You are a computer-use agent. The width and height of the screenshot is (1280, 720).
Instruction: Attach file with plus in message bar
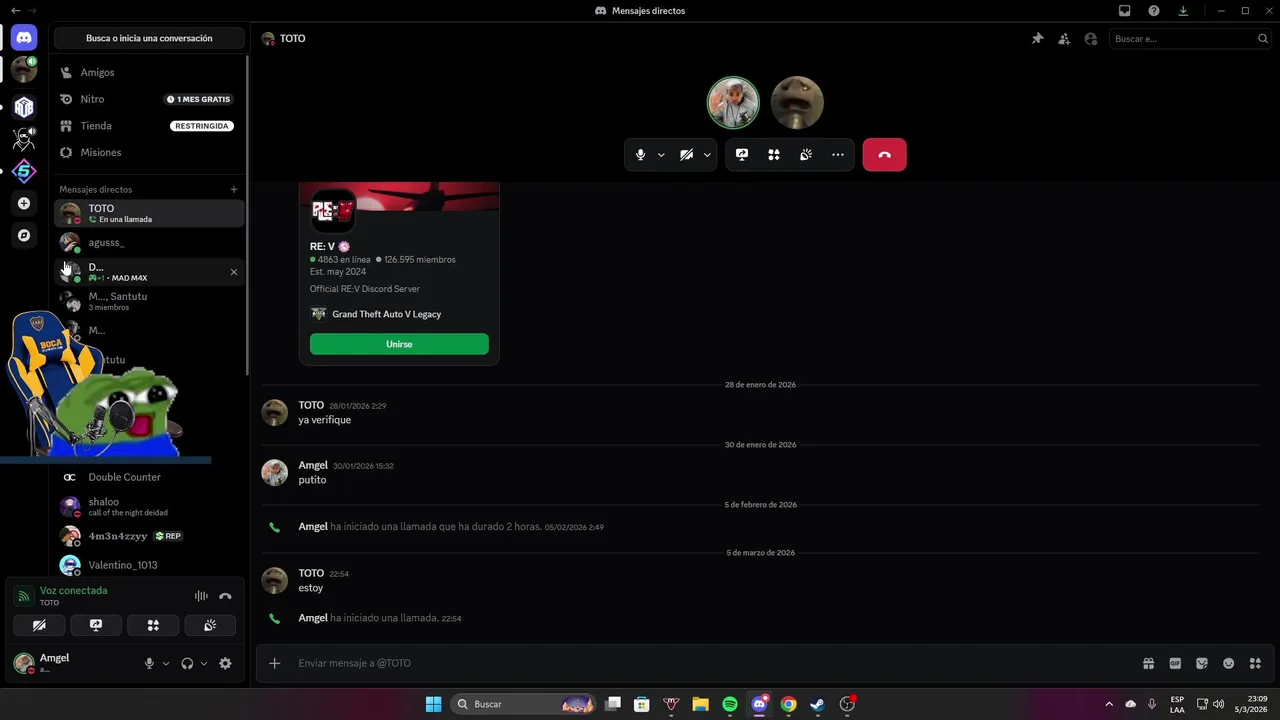pyautogui.click(x=275, y=663)
